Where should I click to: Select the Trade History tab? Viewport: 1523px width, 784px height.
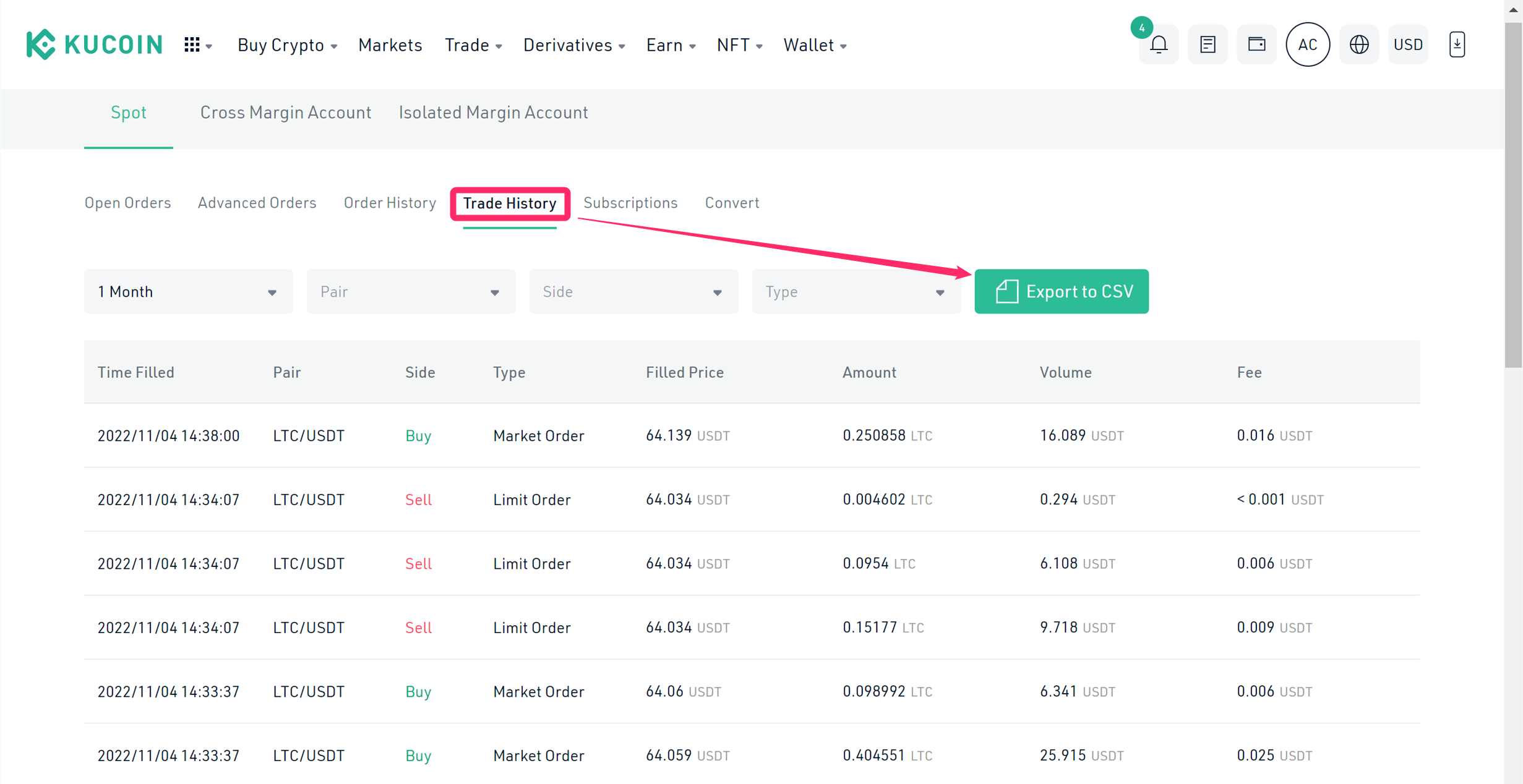point(510,203)
